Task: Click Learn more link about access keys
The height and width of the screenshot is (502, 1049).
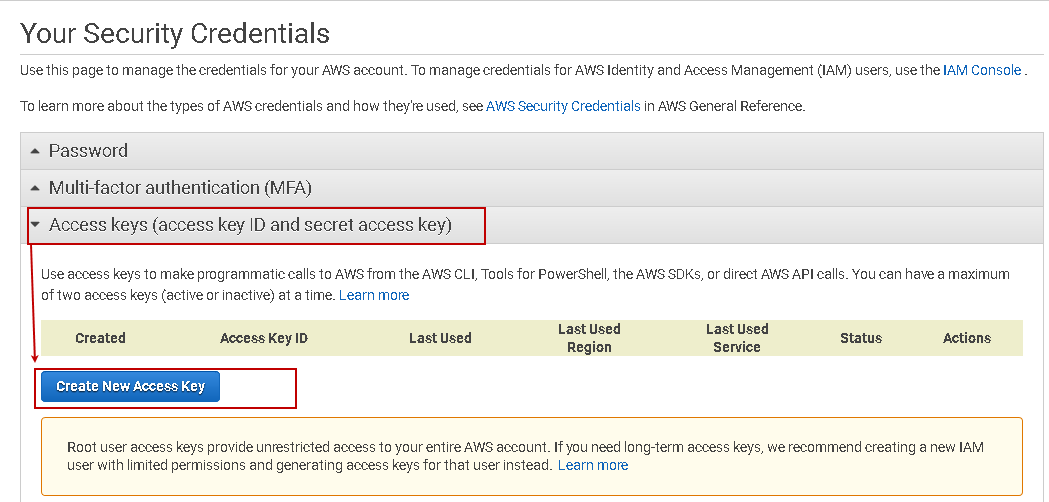Action: (x=374, y=295)
